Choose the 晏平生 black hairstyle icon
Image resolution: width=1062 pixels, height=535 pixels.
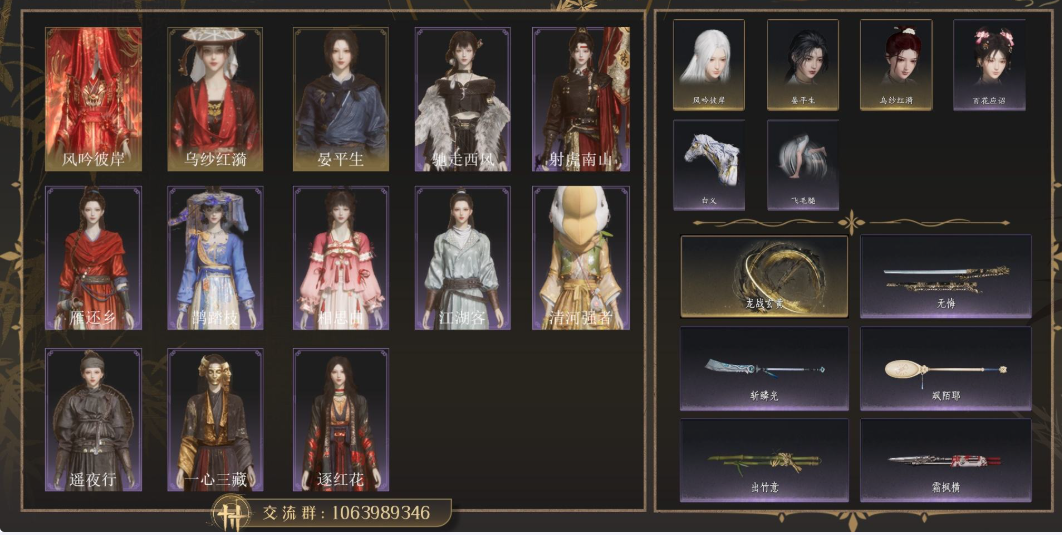(x=803, y=64)
